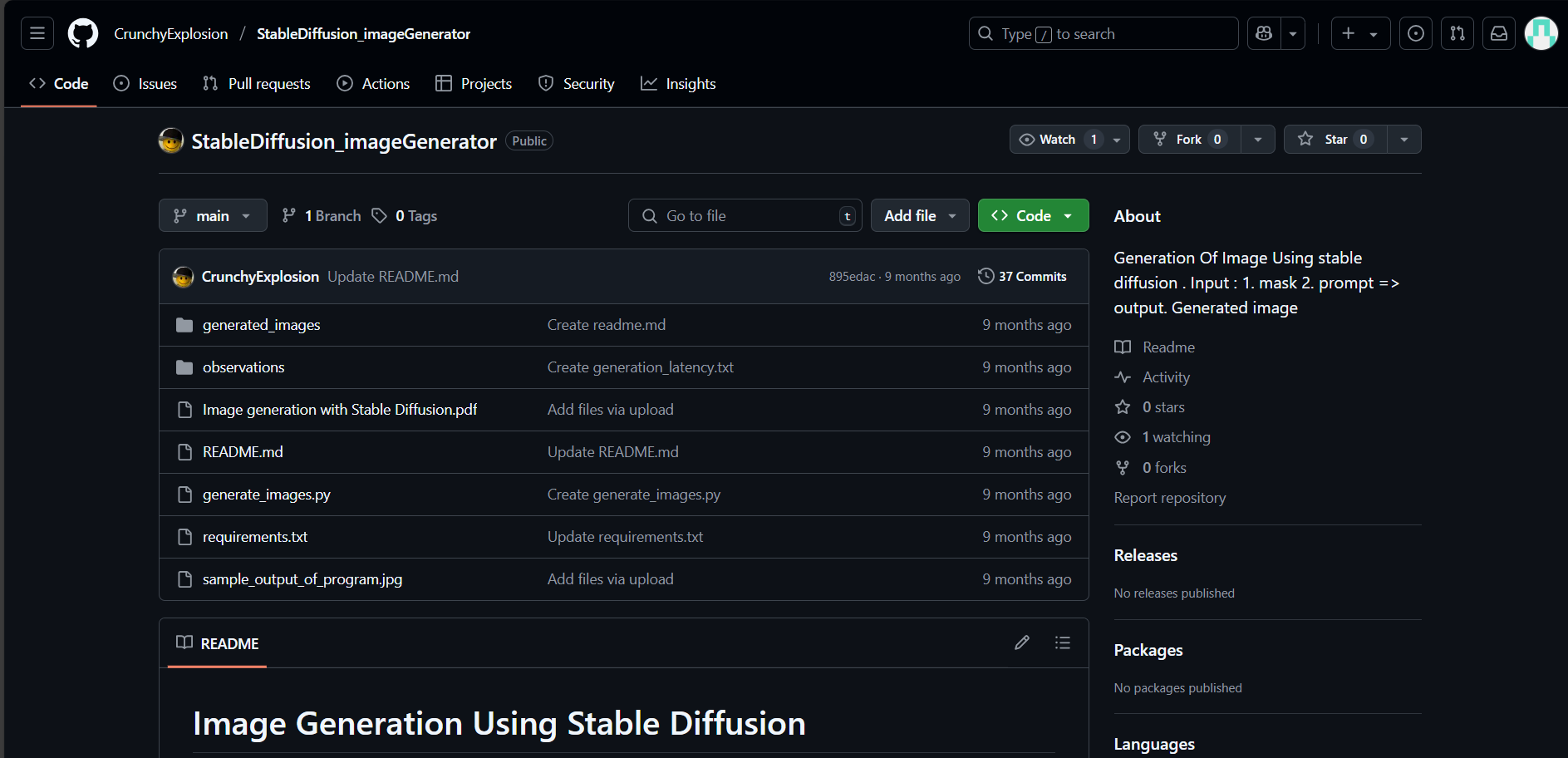The height and width of the screenshot is (758, 1568).
Task: Open the README.md file
Action: pos(243,452)
